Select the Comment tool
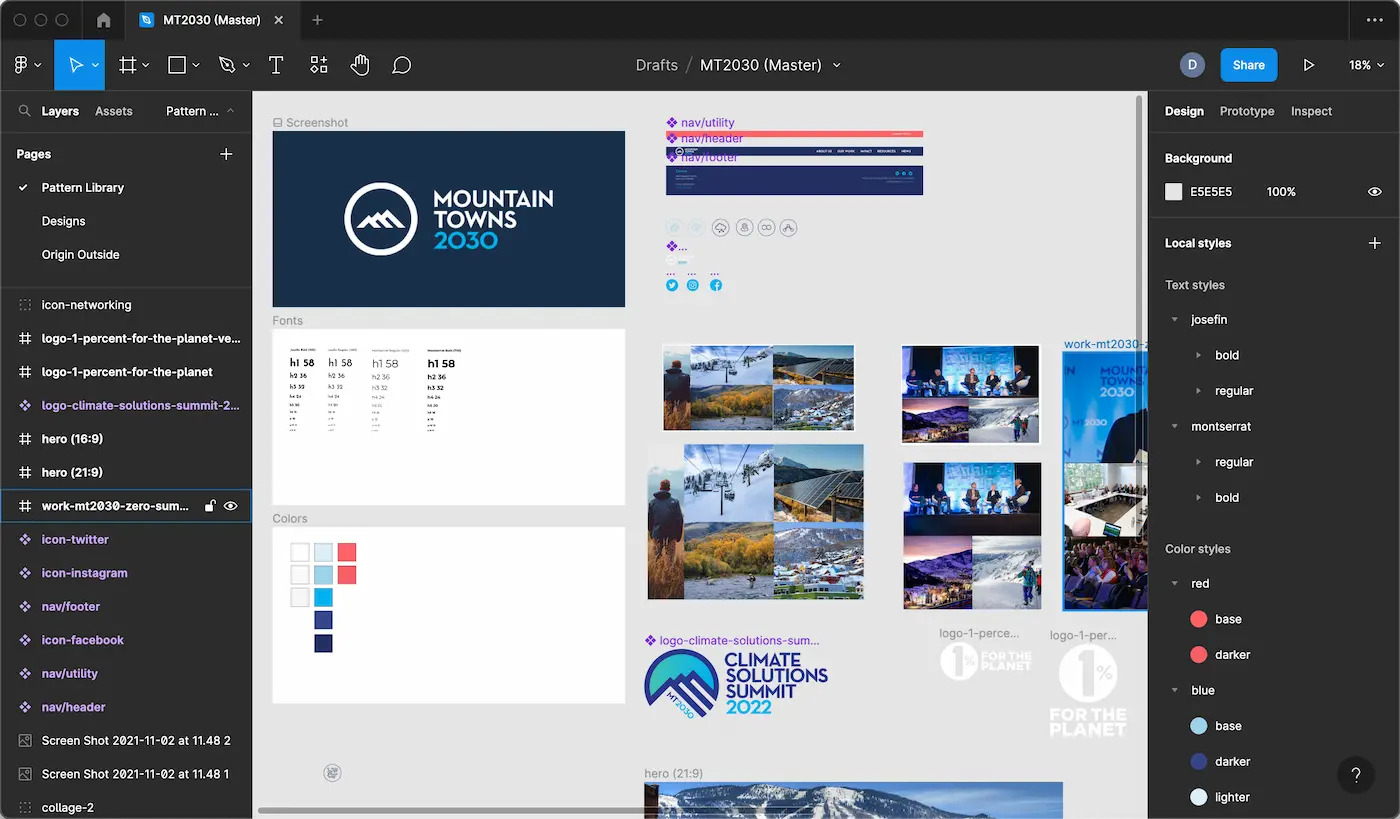Viewport: 1400px width, 819px height. pos(402,65)
